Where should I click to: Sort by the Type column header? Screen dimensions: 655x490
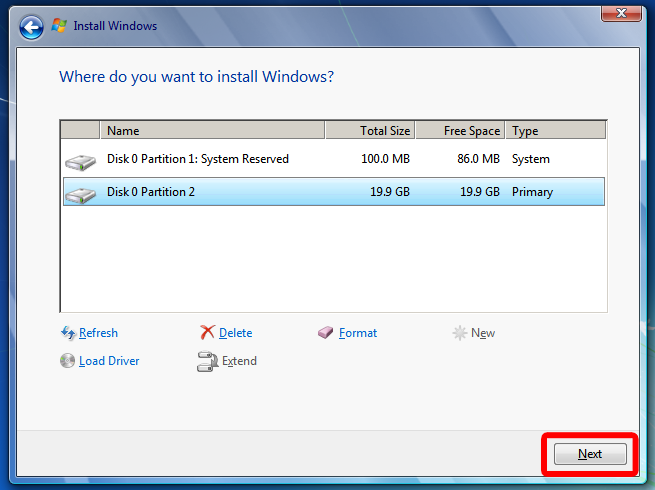[556, 130]
